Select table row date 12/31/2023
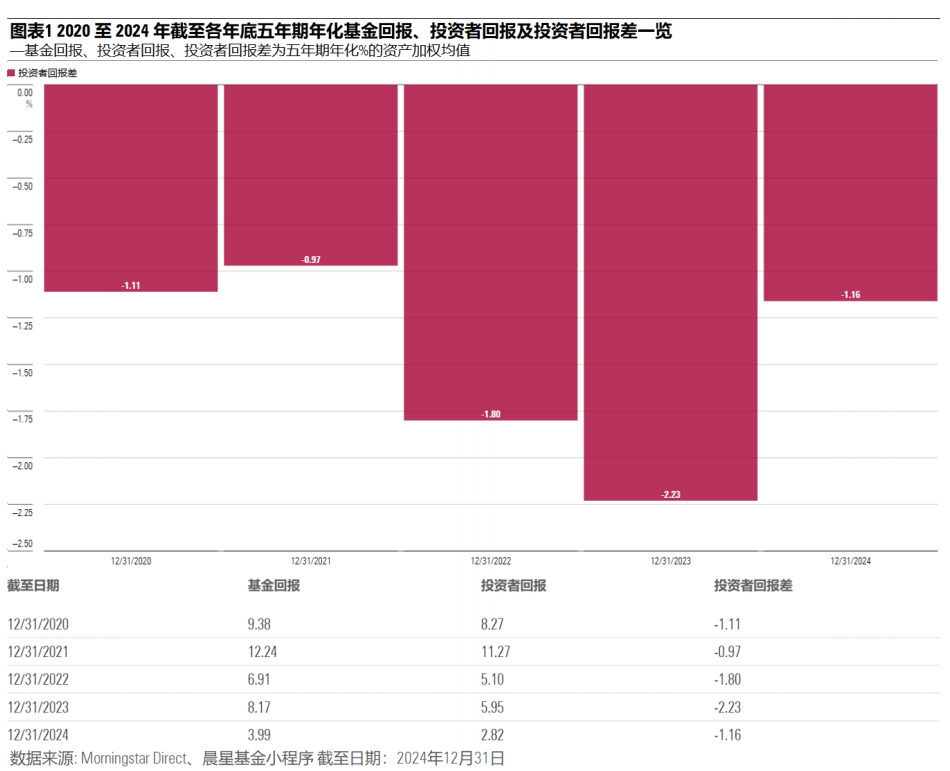Viewport: 950px width, 771px height. pos(38,707)
